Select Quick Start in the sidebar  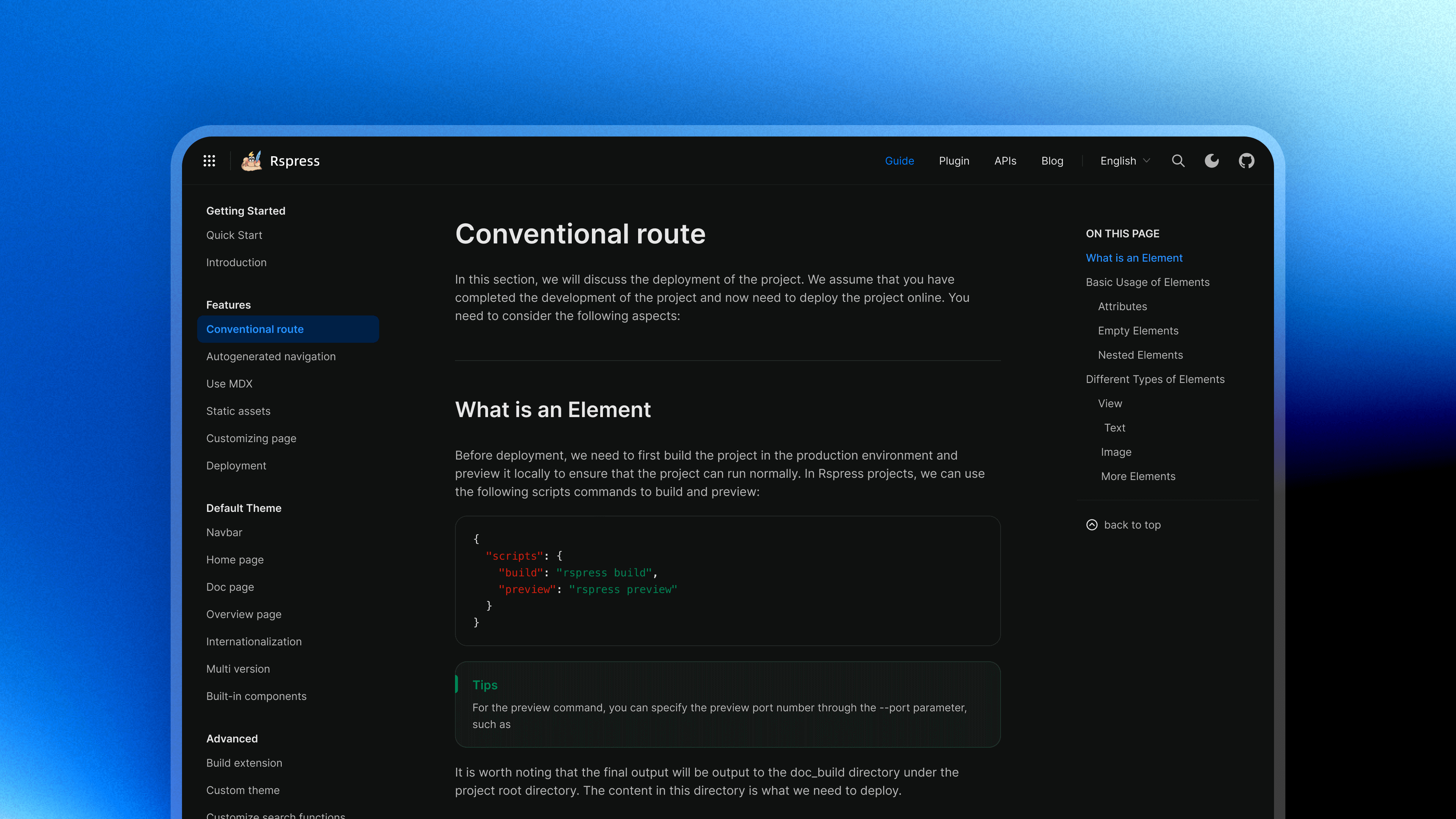pyautogui.click(x=234, y=235)
